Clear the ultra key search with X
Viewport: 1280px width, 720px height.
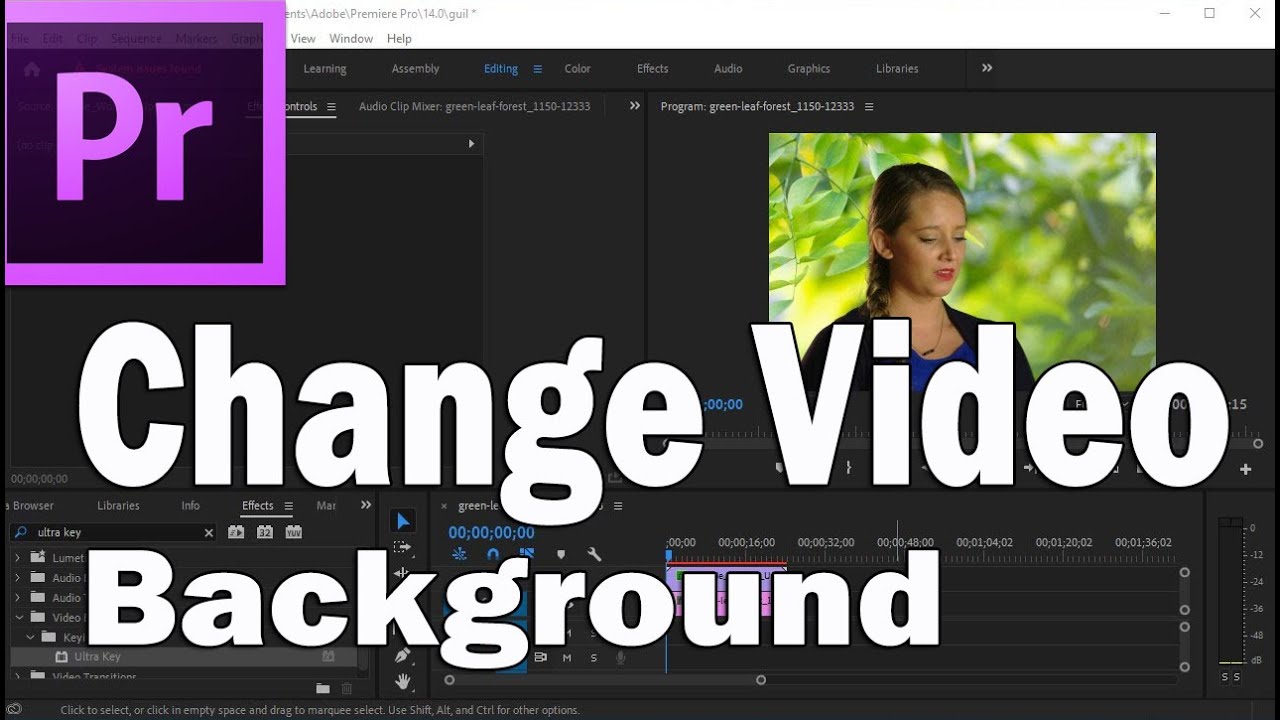coord(209,533)
